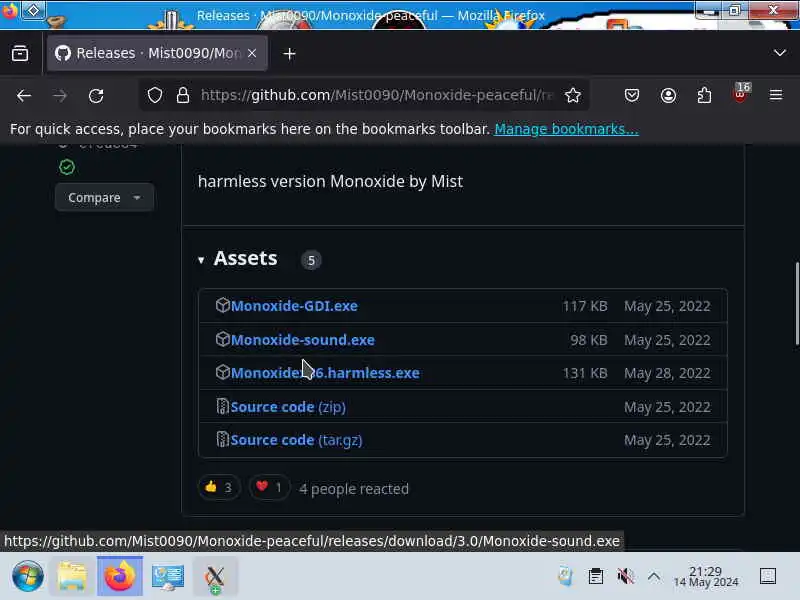
Task: Click the page vertical scrollbar
Action: coord(796,304)
